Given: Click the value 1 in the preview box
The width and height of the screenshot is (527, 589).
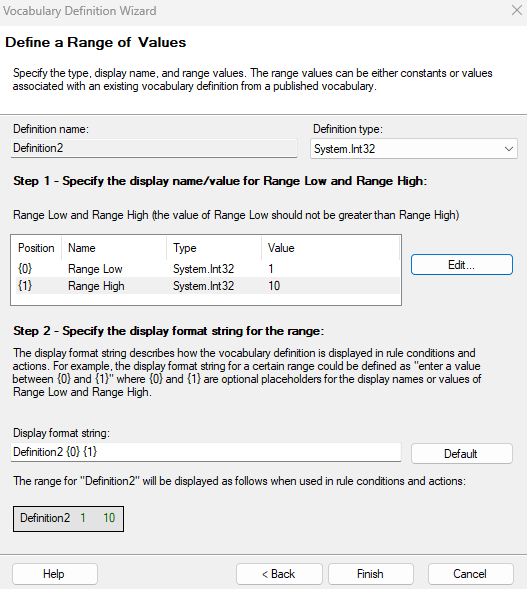Looking at the screenshot, I should [x=83, y=518].
